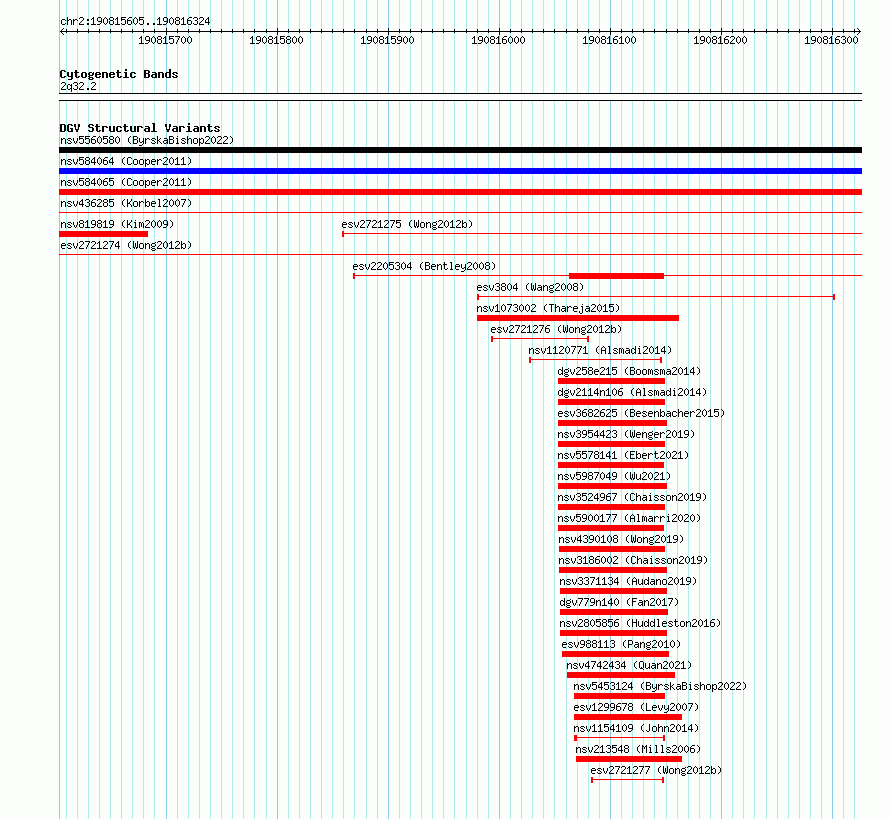This screenshot has height=819, width=890.
Task: Select the nsv213548 red bar
Action: tap(629, 759)
